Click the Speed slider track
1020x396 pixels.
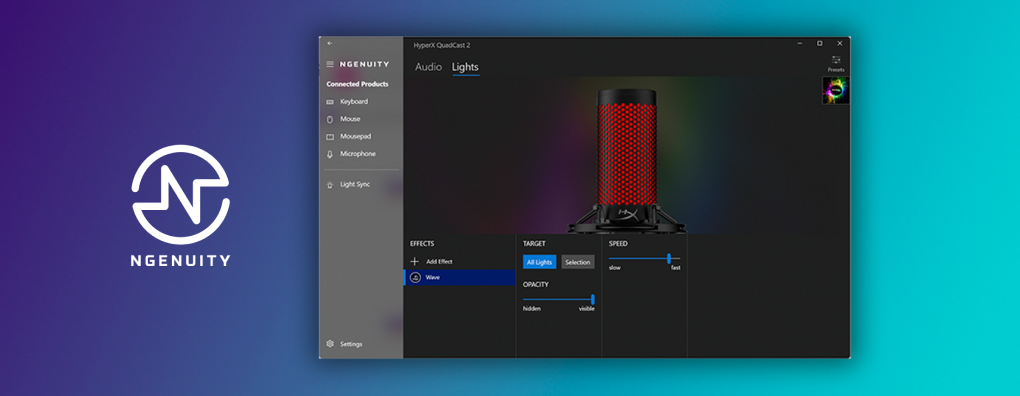pos(645,258)
